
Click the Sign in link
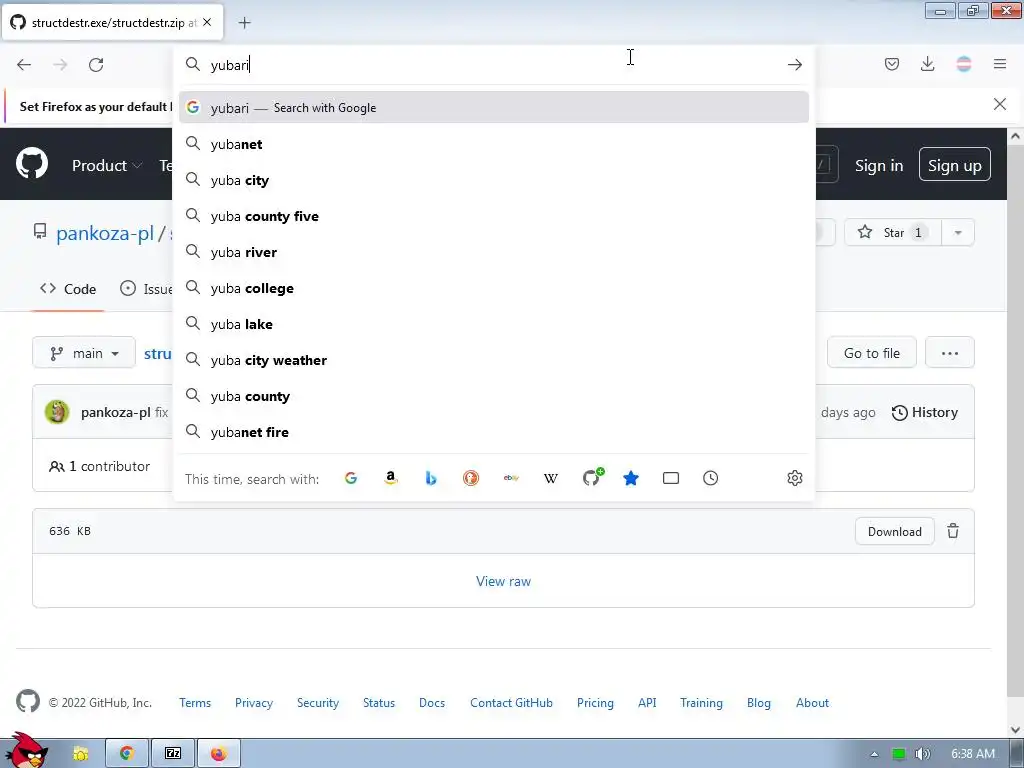click(x=879, y=165)
